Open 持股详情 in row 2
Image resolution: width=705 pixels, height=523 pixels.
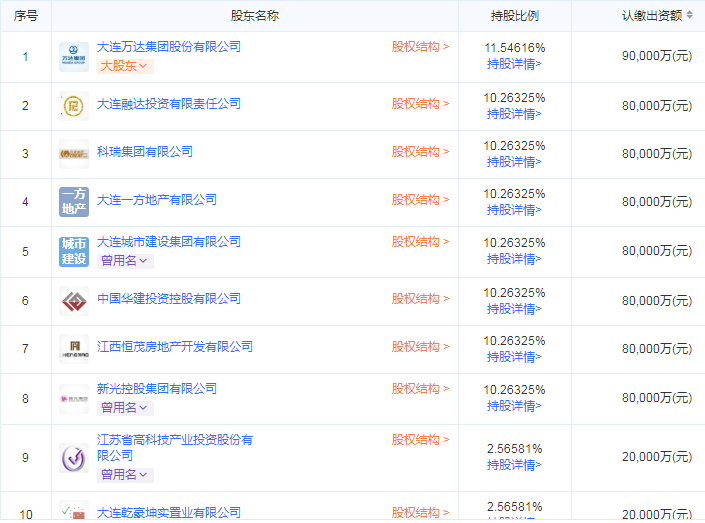point(514,114)
